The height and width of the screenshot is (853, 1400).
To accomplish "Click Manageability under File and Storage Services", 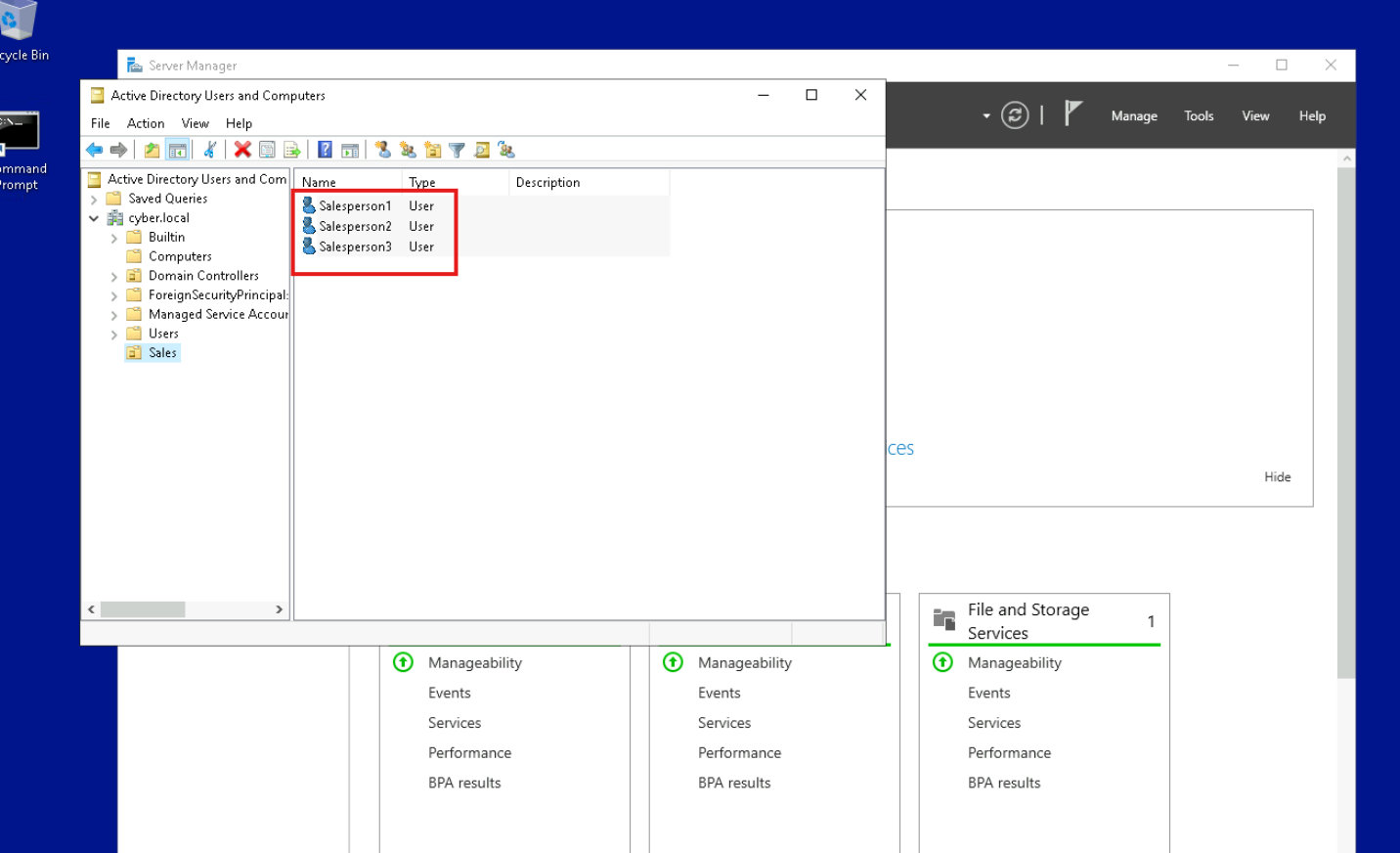I will (1014, 662).
